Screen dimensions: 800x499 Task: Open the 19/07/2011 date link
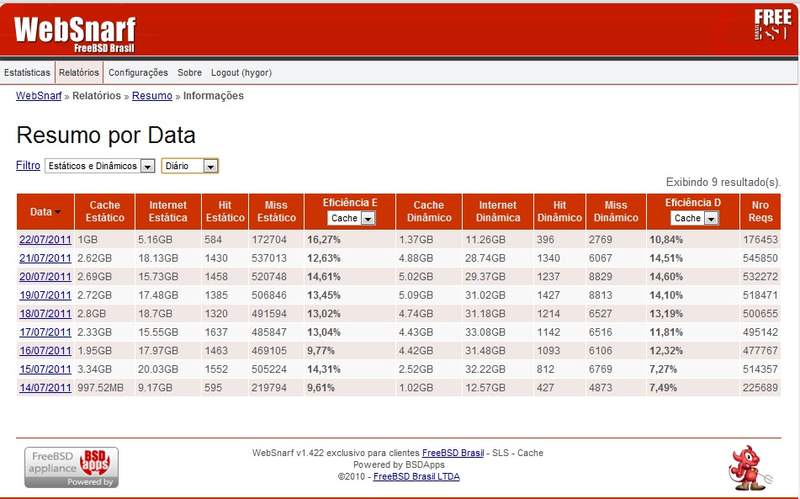[45, 295]
